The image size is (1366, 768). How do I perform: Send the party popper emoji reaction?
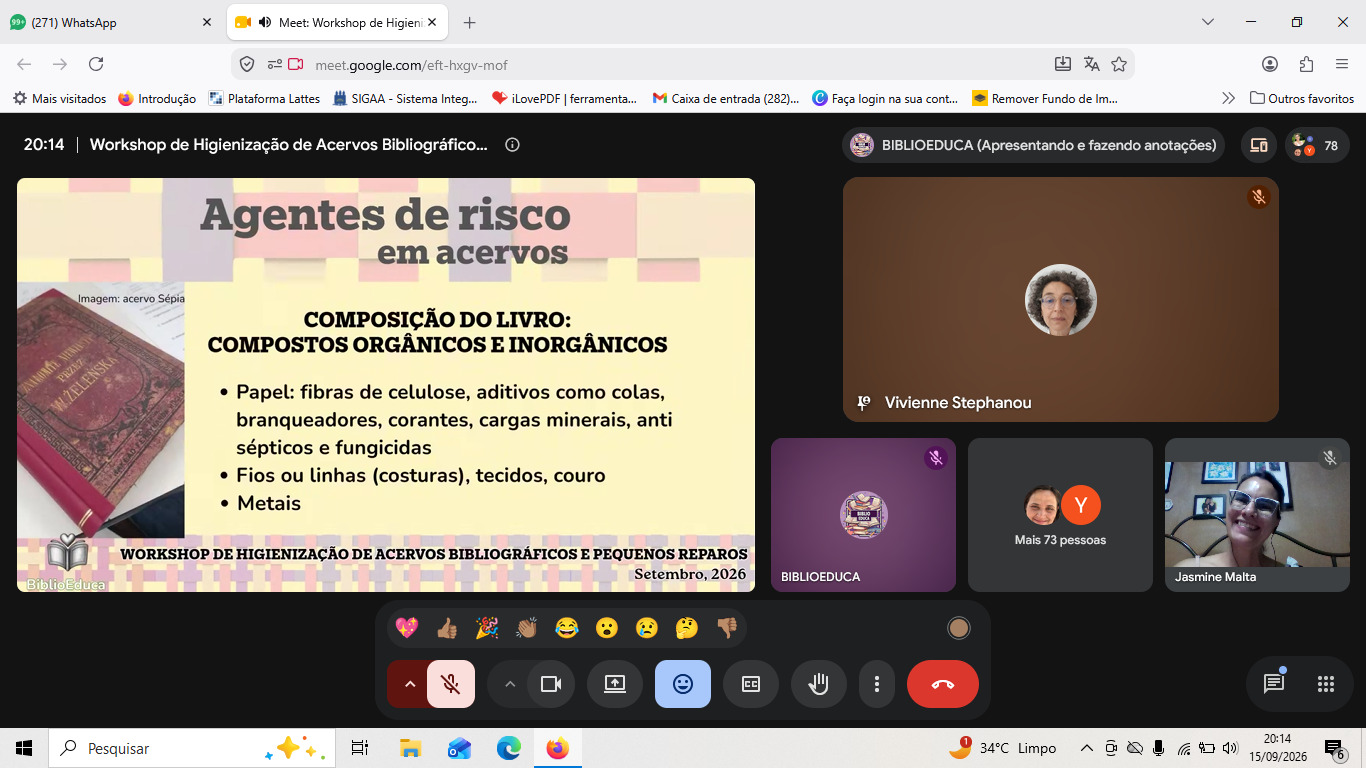[x=487, y=628]
